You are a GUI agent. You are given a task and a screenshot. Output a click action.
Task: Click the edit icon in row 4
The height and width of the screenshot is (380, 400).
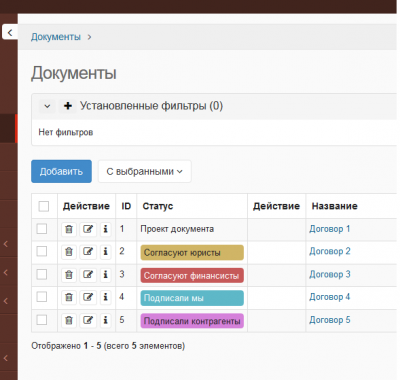[x=88, y=297]
